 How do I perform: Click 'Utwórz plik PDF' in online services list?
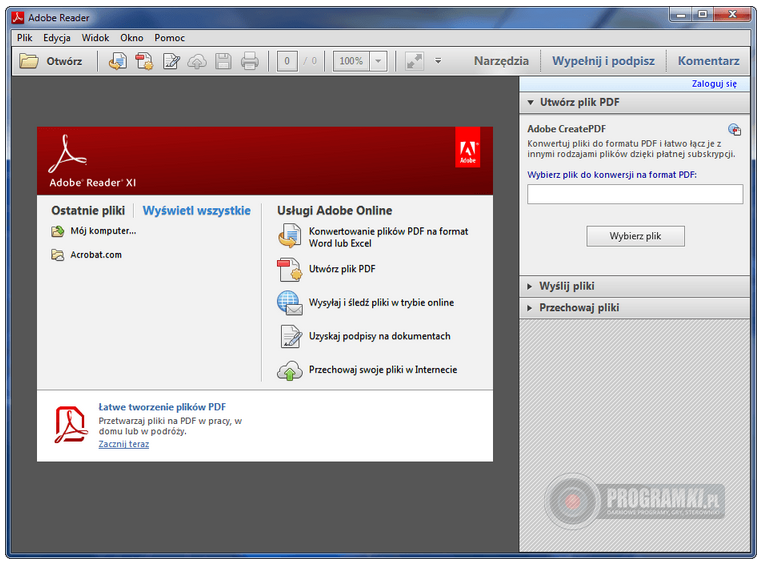[342, 269]
